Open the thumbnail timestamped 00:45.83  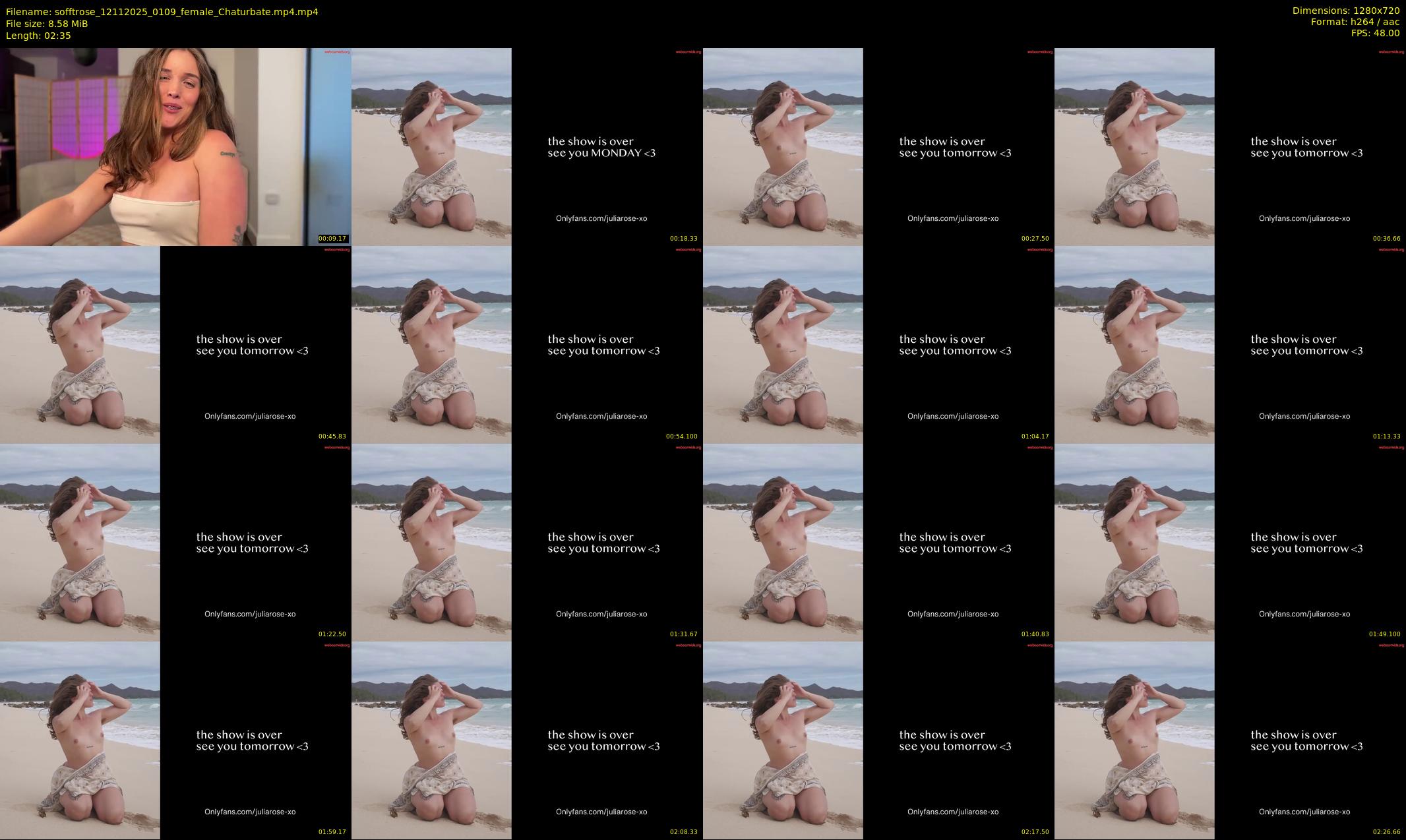click(x=175, y=344)
